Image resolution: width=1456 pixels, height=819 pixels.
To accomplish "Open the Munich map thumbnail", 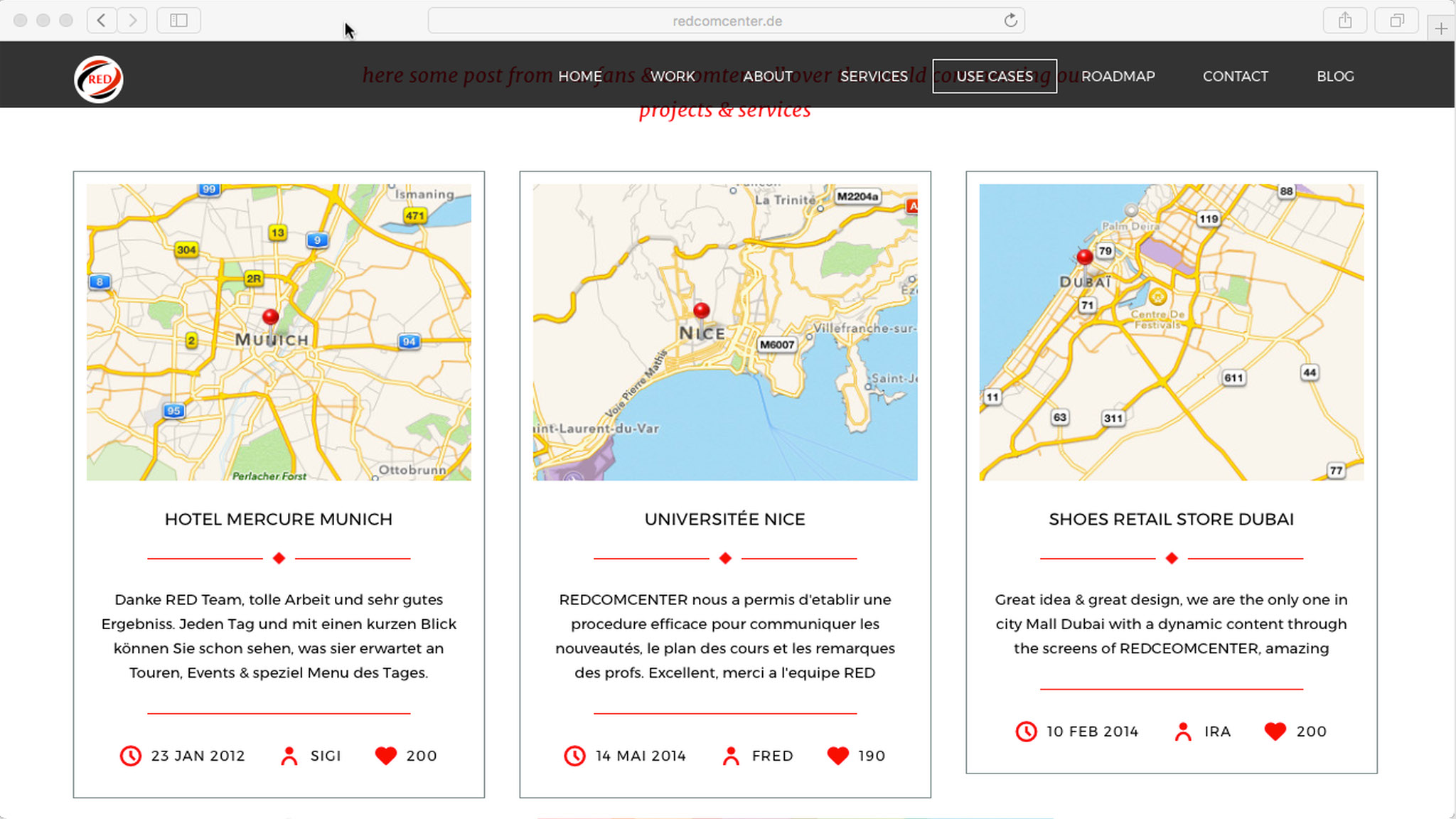I will click(279, 333).
